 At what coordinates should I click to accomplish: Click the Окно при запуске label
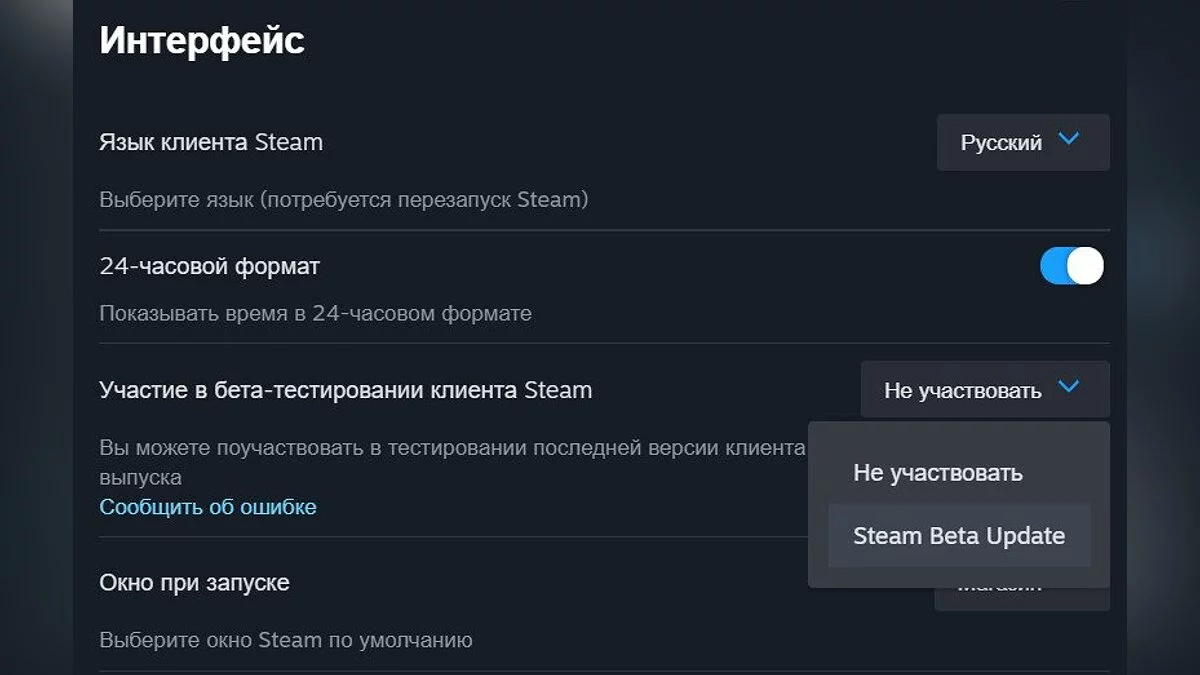coord(195,582)
